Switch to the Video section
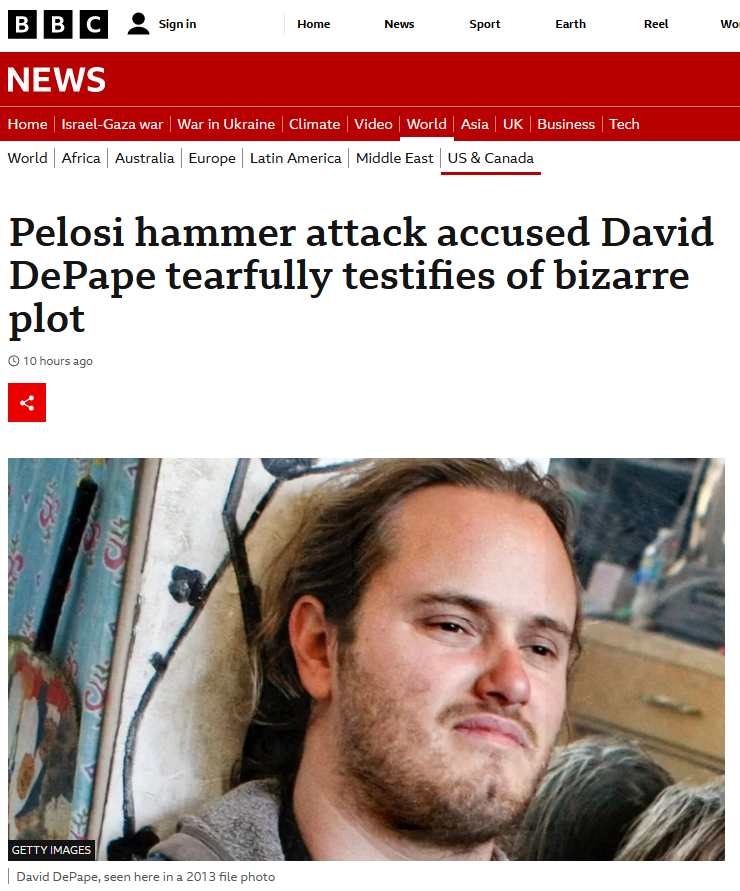Screen dimensions: 740x891 [373, 124]
